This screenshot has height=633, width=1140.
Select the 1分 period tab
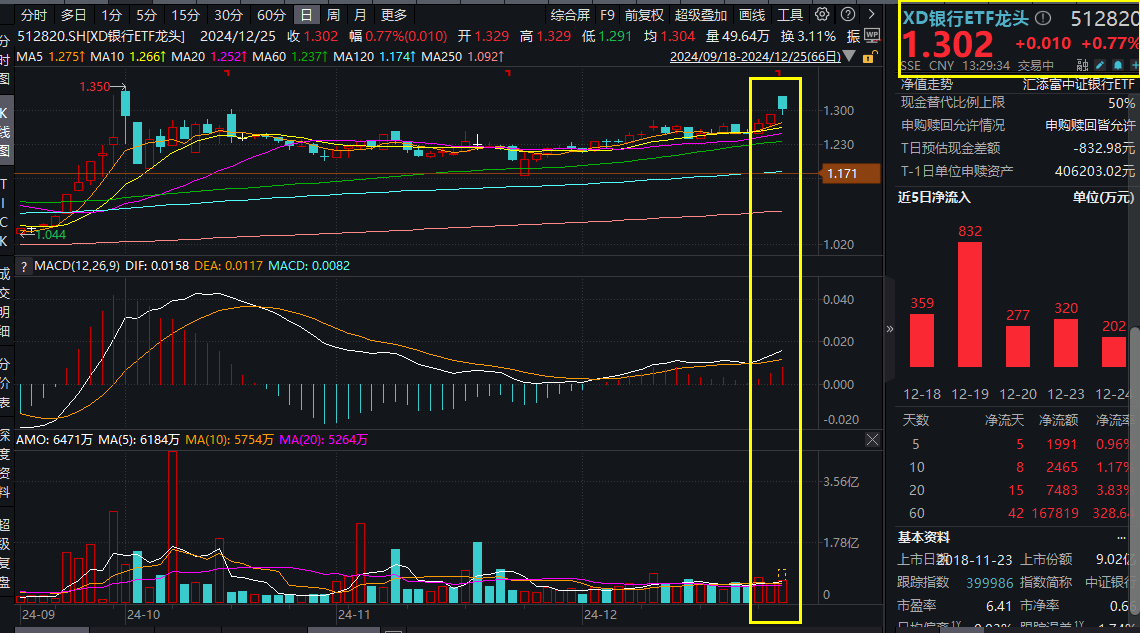111,15
